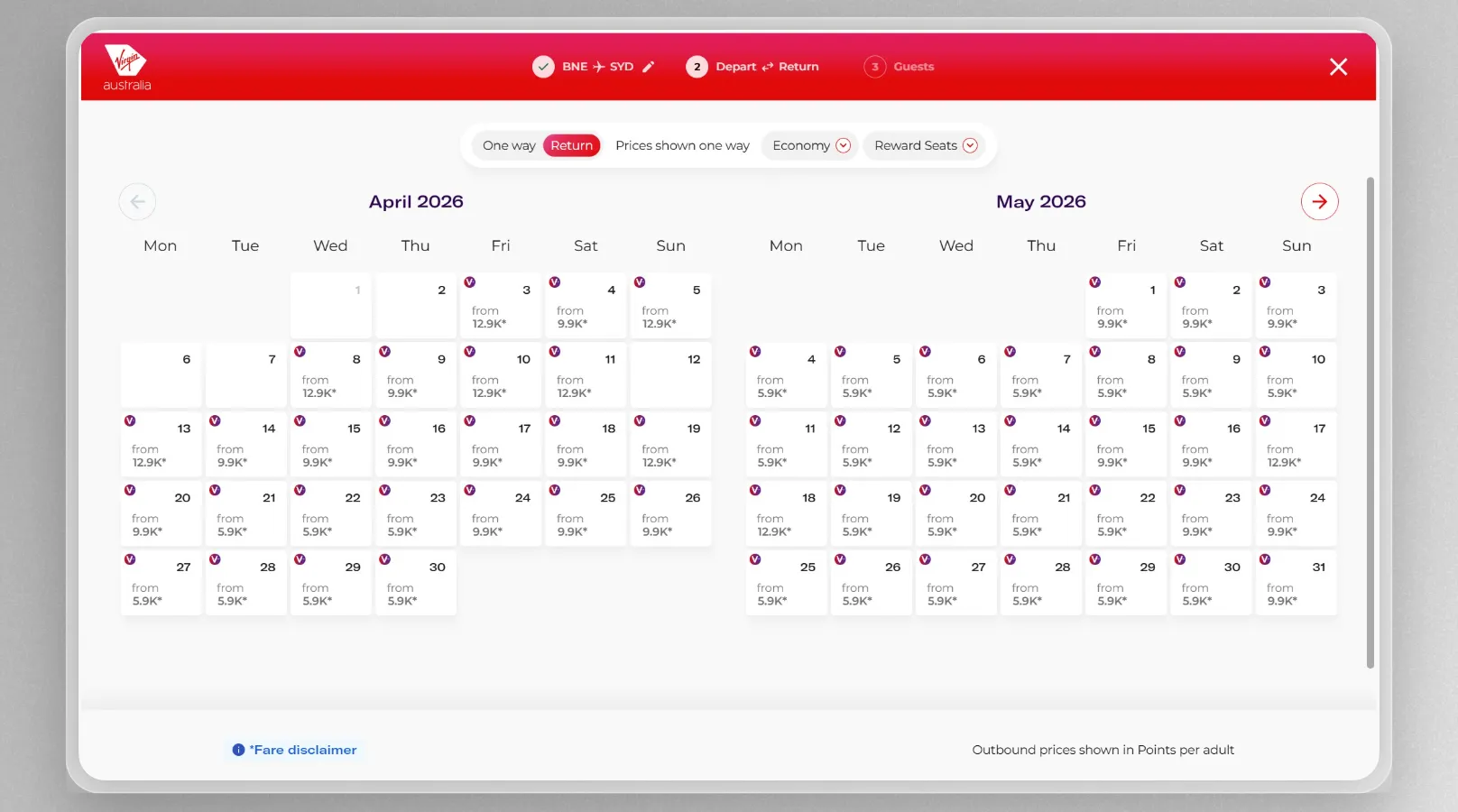
Task: Click 'Outbound prices shown in Points per adult'
Action: [x=1103, y=750]
